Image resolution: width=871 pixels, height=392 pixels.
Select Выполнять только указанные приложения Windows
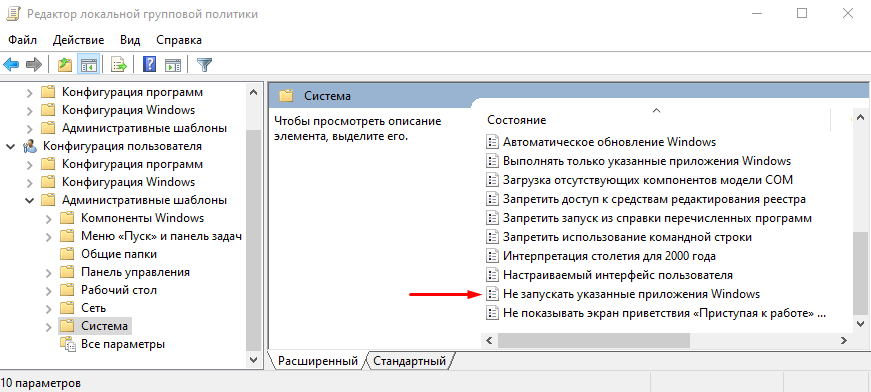coord(647,161)
